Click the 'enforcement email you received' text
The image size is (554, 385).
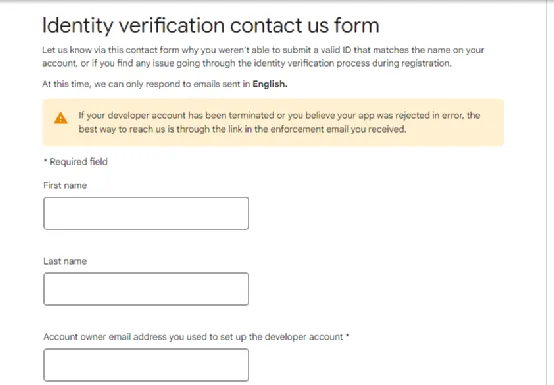pos(338,129)
